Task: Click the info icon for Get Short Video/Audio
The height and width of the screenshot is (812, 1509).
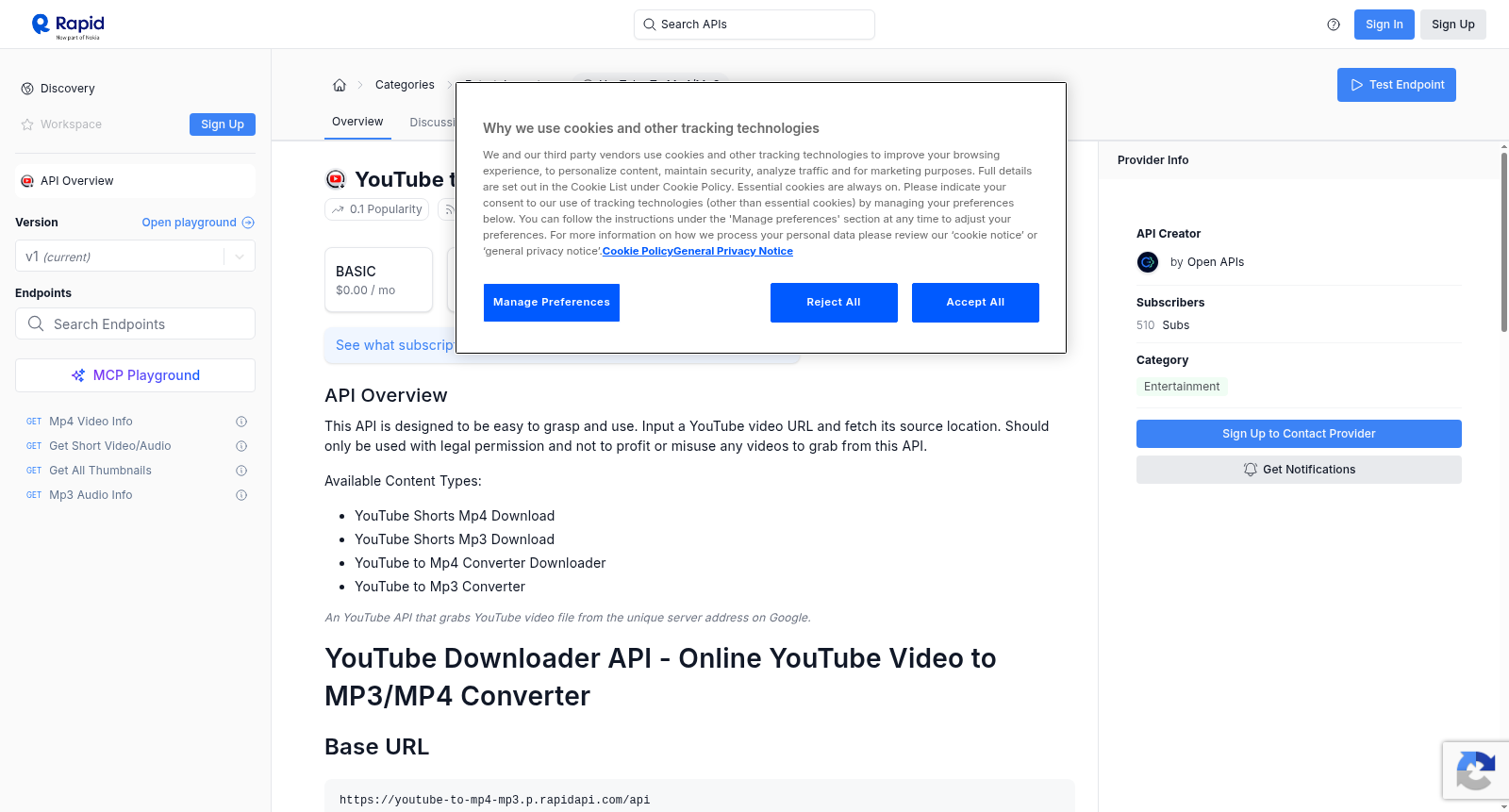Action: tap(241, 446)
